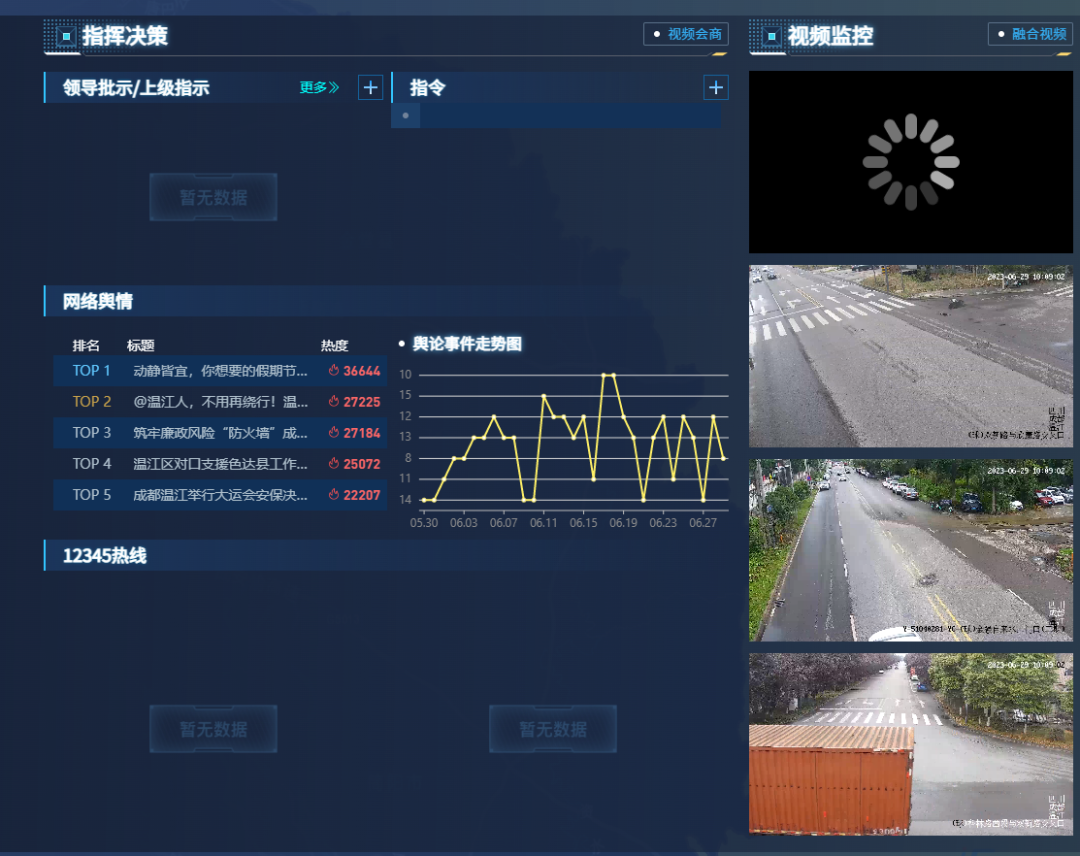Click the plus icon beside 更多 in 领导批示
This screenshot has width=1080, height=856.
[370, 88]
